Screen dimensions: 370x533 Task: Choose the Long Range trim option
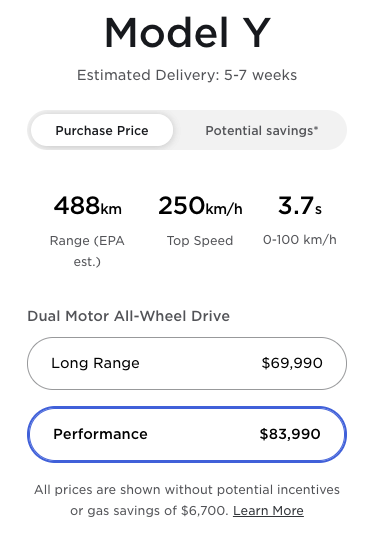pyautogui.click(x=187, y=363)
